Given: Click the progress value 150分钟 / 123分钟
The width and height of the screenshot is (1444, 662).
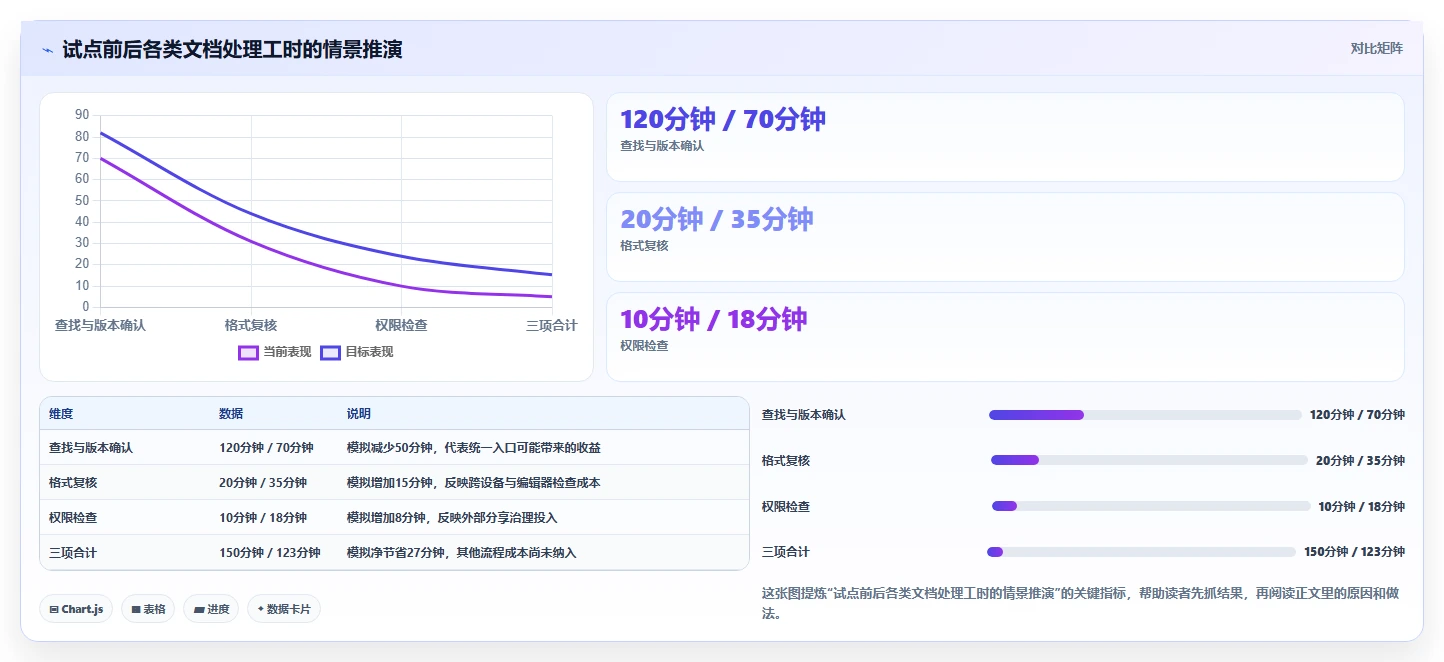Looking at the screenshot, I should 1354,552.
